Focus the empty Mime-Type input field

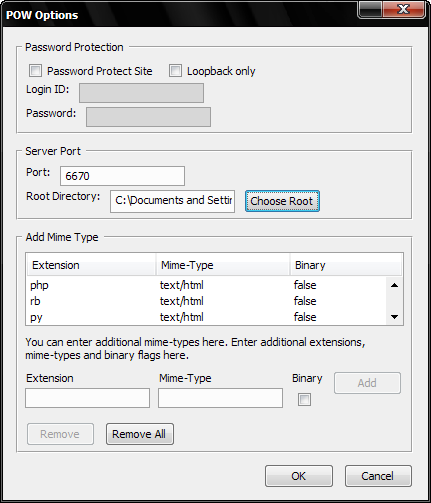point(220,398)
